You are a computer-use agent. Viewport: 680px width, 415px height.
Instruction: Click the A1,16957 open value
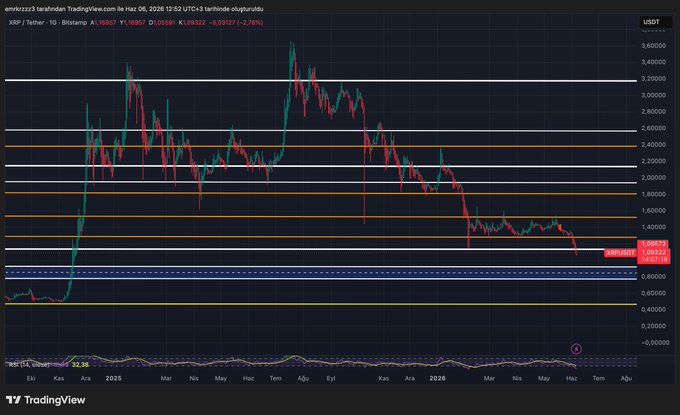pyautogui.click(x=103, y=23)
